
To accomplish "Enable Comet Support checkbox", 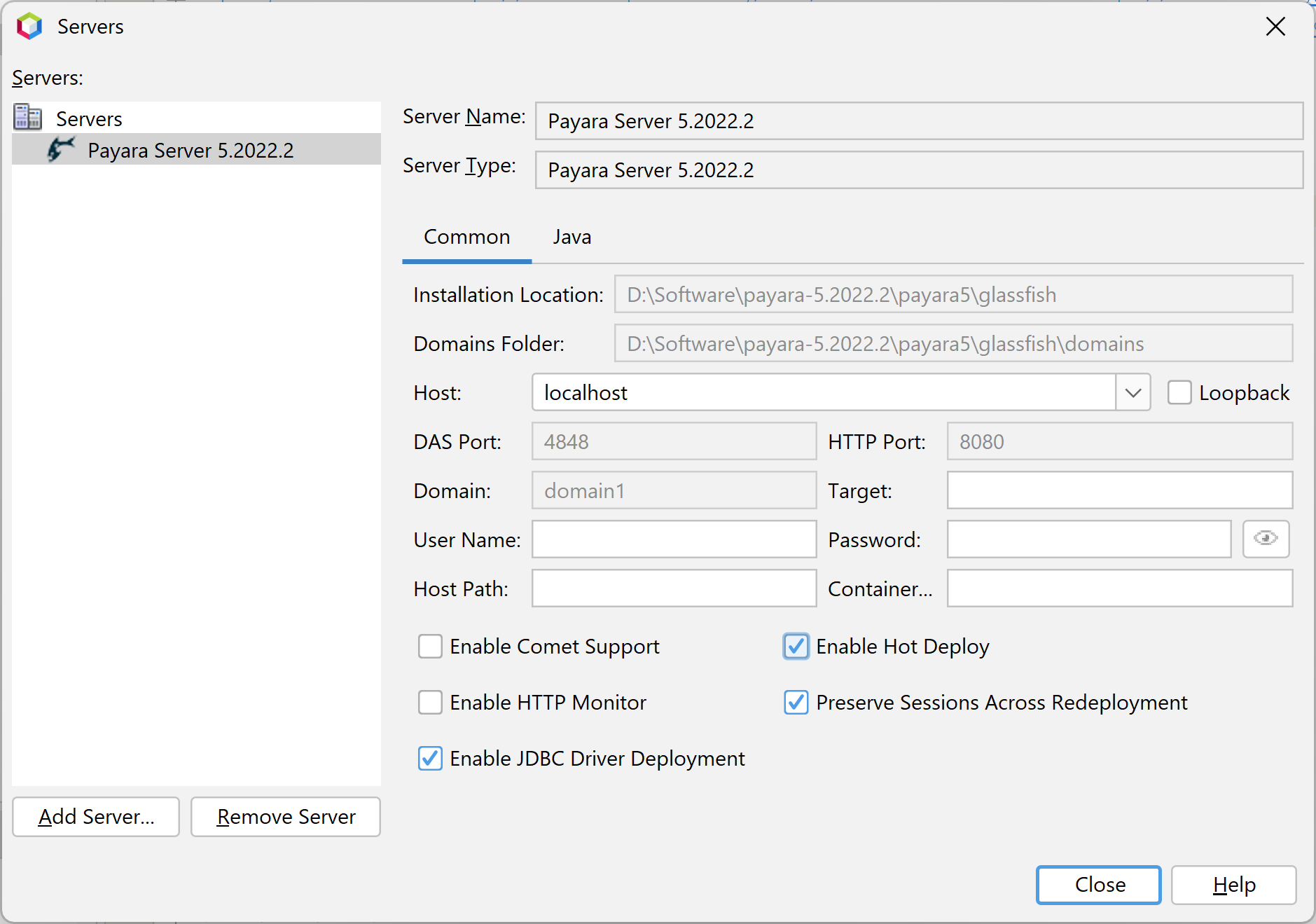I will pyautogui.click(x=430, y=646).
